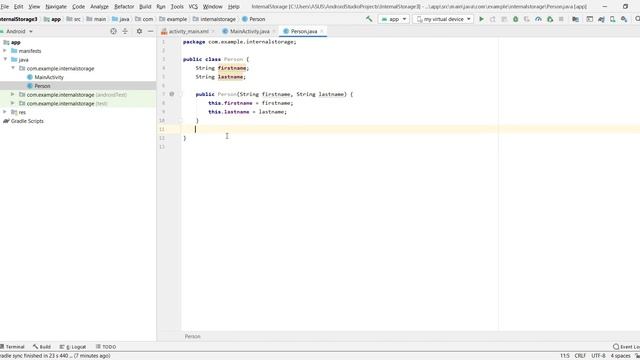Select the app module node
Viewport: 640px width, 360px height.
click(x=12, y=42)
